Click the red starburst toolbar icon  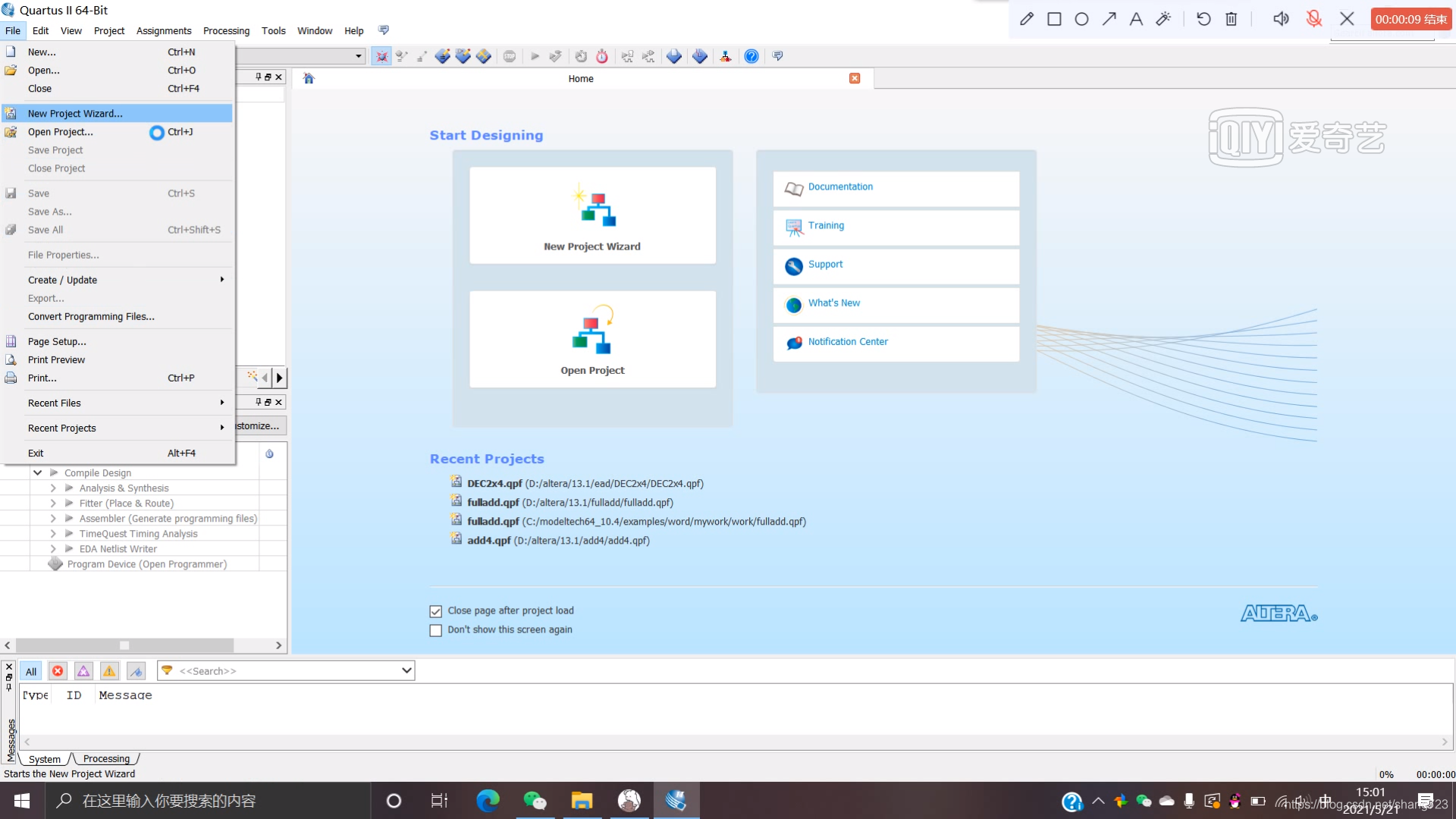[x=381, y=56]
